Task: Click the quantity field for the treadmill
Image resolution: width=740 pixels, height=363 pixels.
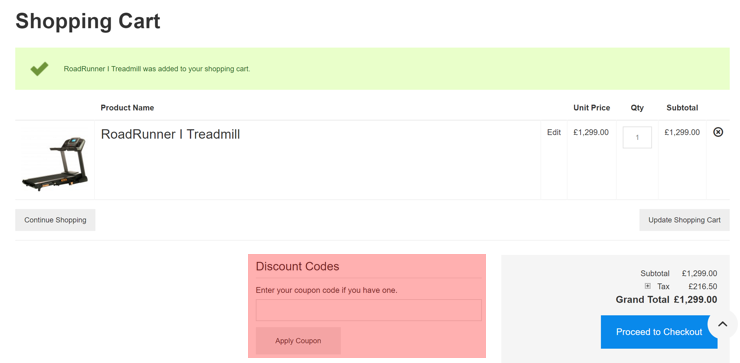Action: (637, 137)
